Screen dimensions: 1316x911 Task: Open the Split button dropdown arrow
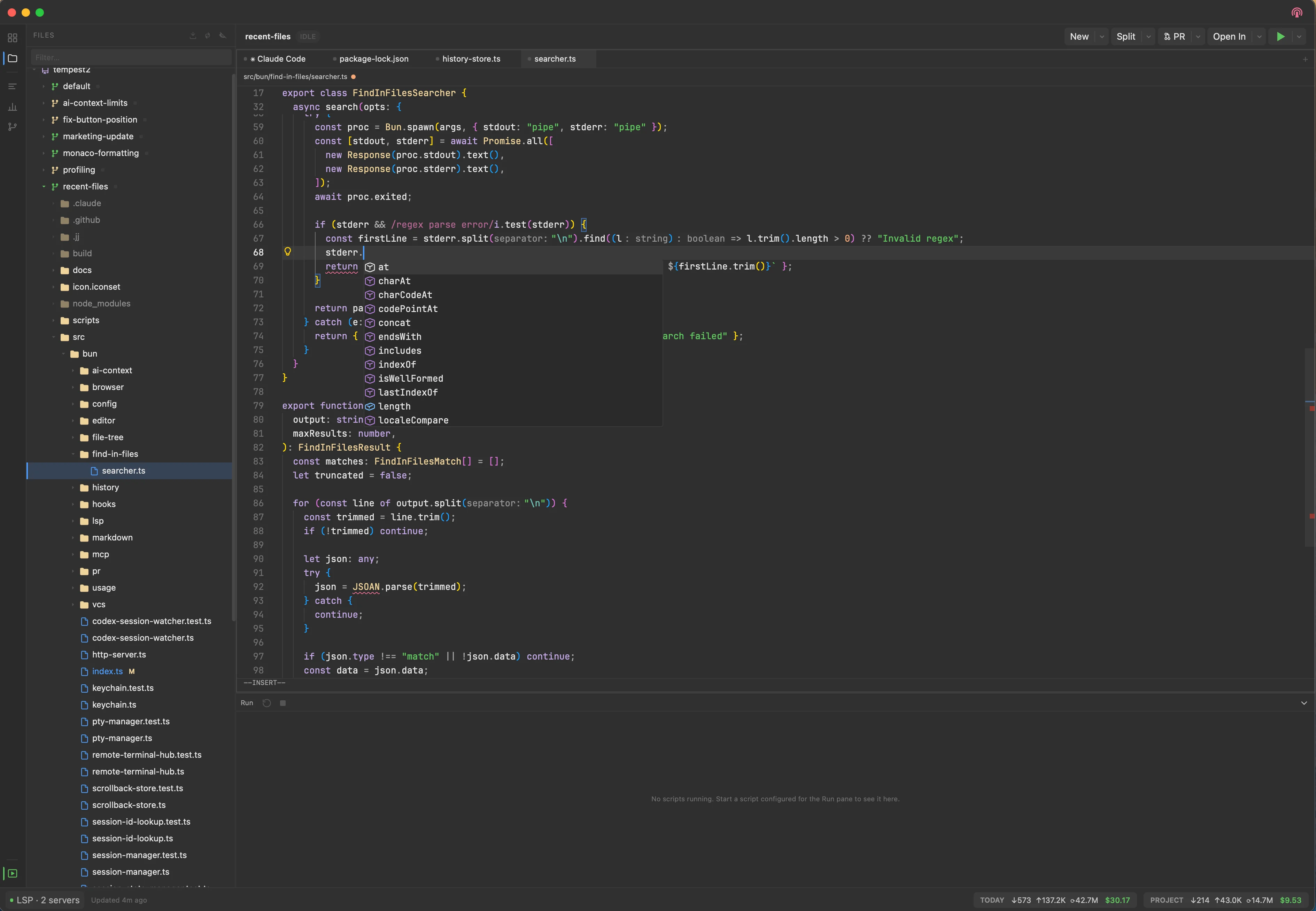[x=1149, y=37]
